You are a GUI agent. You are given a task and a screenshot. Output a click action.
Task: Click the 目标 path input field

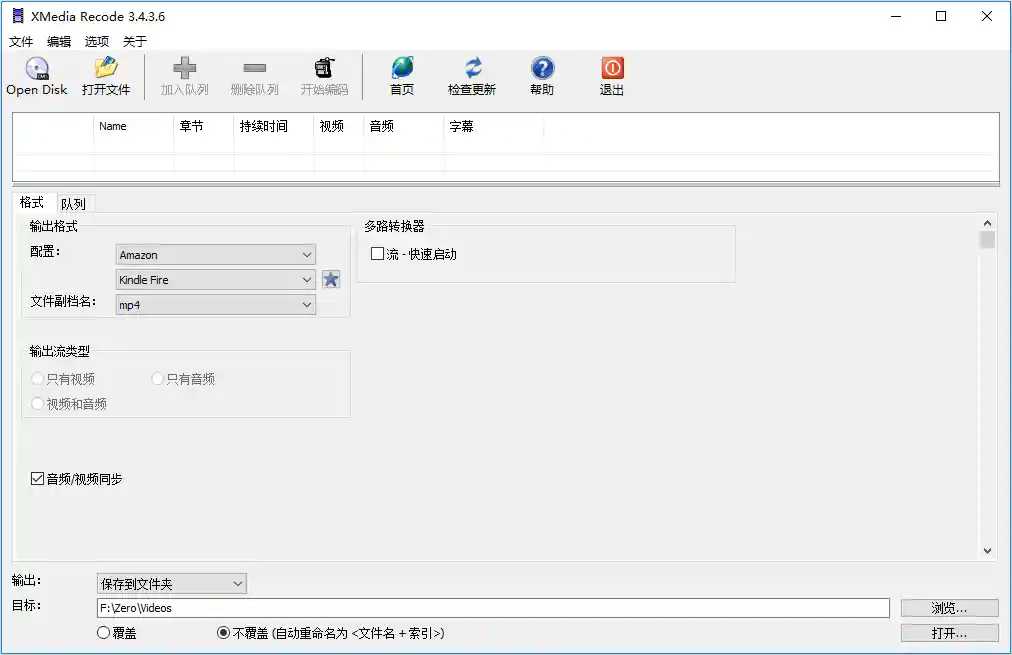pos(493,608)
